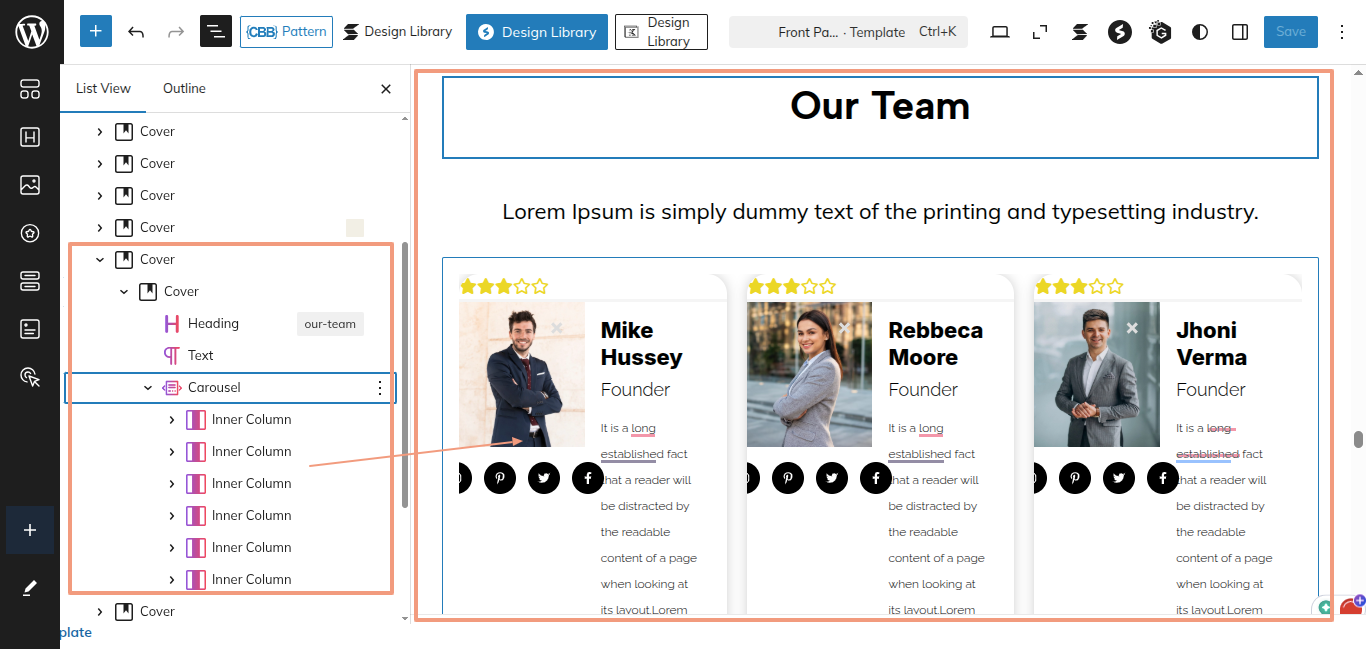The height and width of the screenshot is (649, 1366).
Task: Toggle the settings sidebar panel
Action: click(x=1240, y=32)
